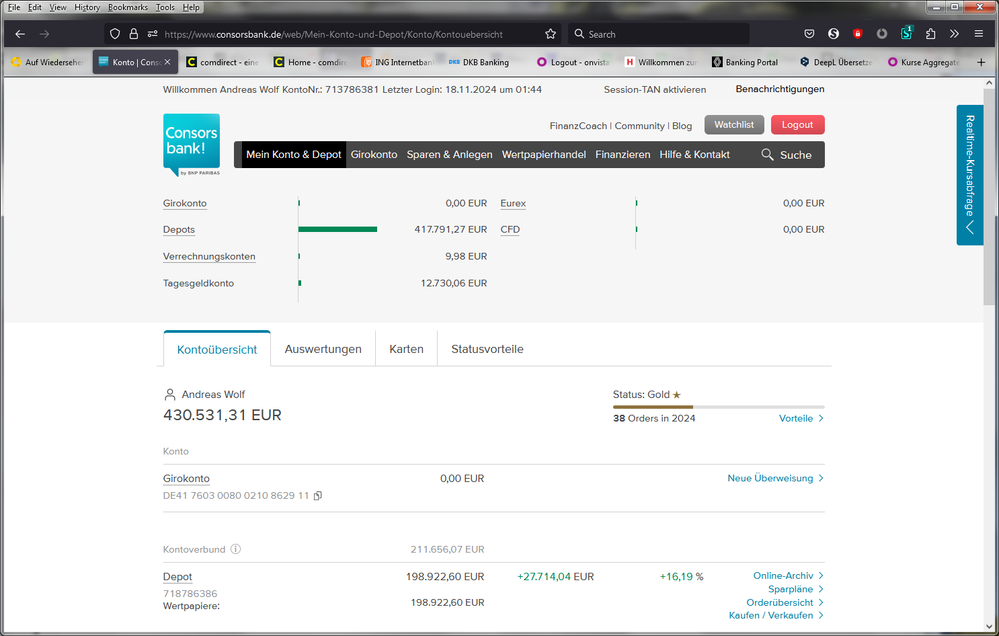Click the S-circle extension icon in the toolbar

pyautogui.click(x=833, y=34)
